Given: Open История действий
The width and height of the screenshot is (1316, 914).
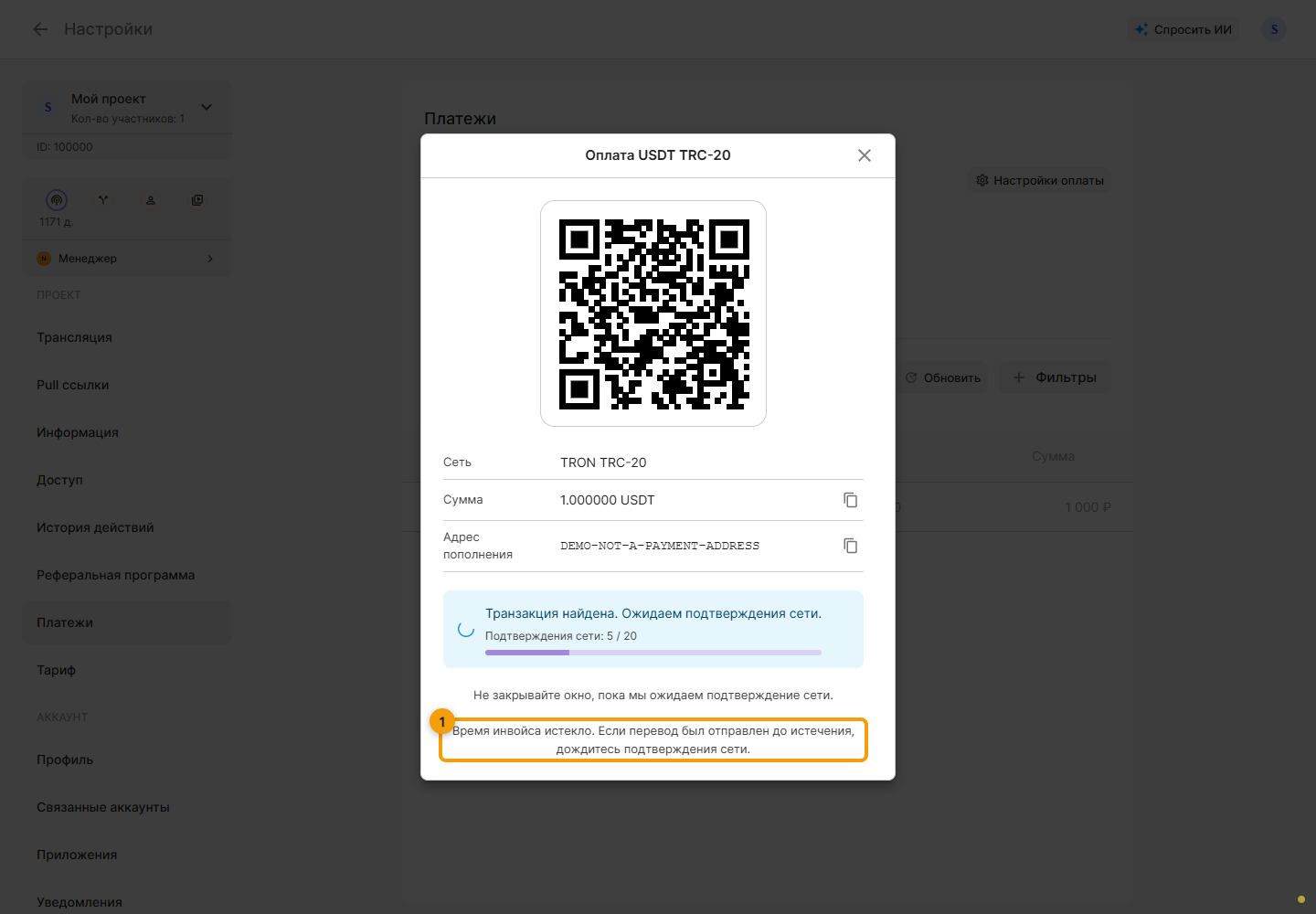Looking at the screenshot, I should click(127, 527).
